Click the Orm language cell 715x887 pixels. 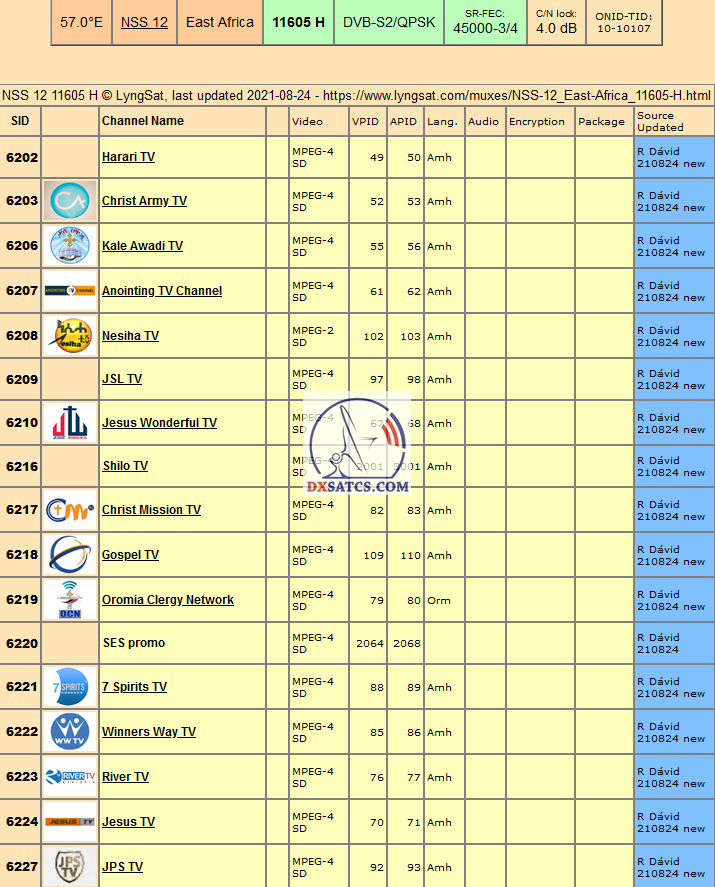pyautogui.click(x=444, y=600)
